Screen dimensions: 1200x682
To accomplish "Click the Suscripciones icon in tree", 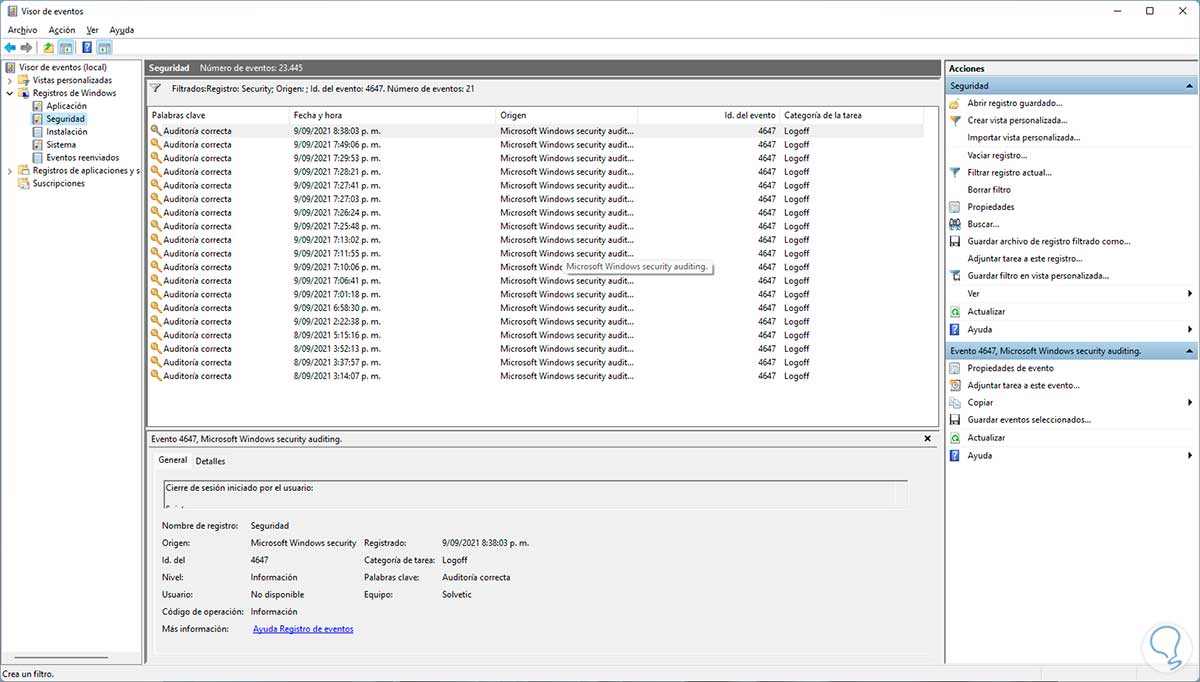I will [24, 184].
